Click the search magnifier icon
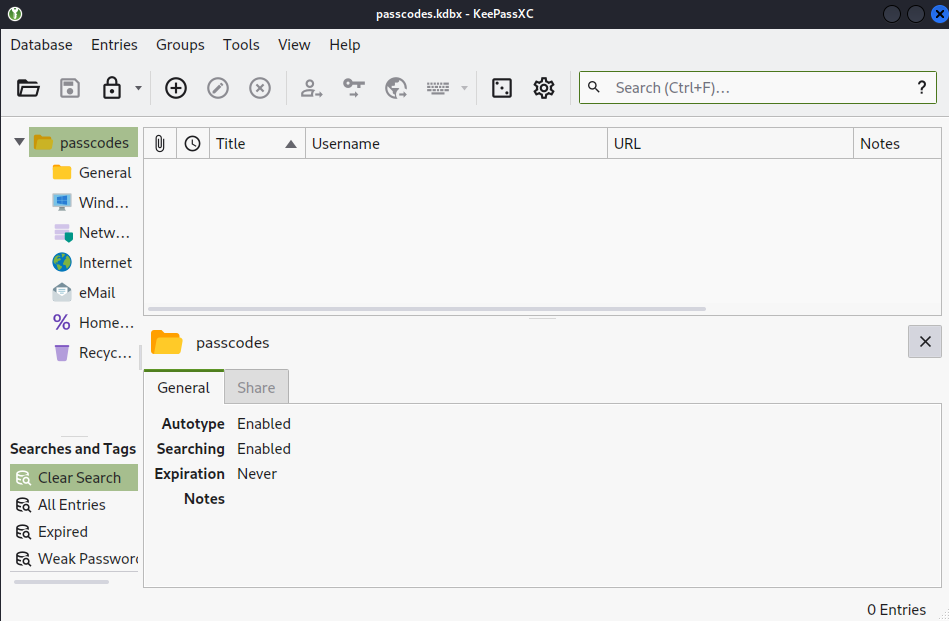Viewport: 949px width, 621px height. pyautogui.click(x=594, y=87)
